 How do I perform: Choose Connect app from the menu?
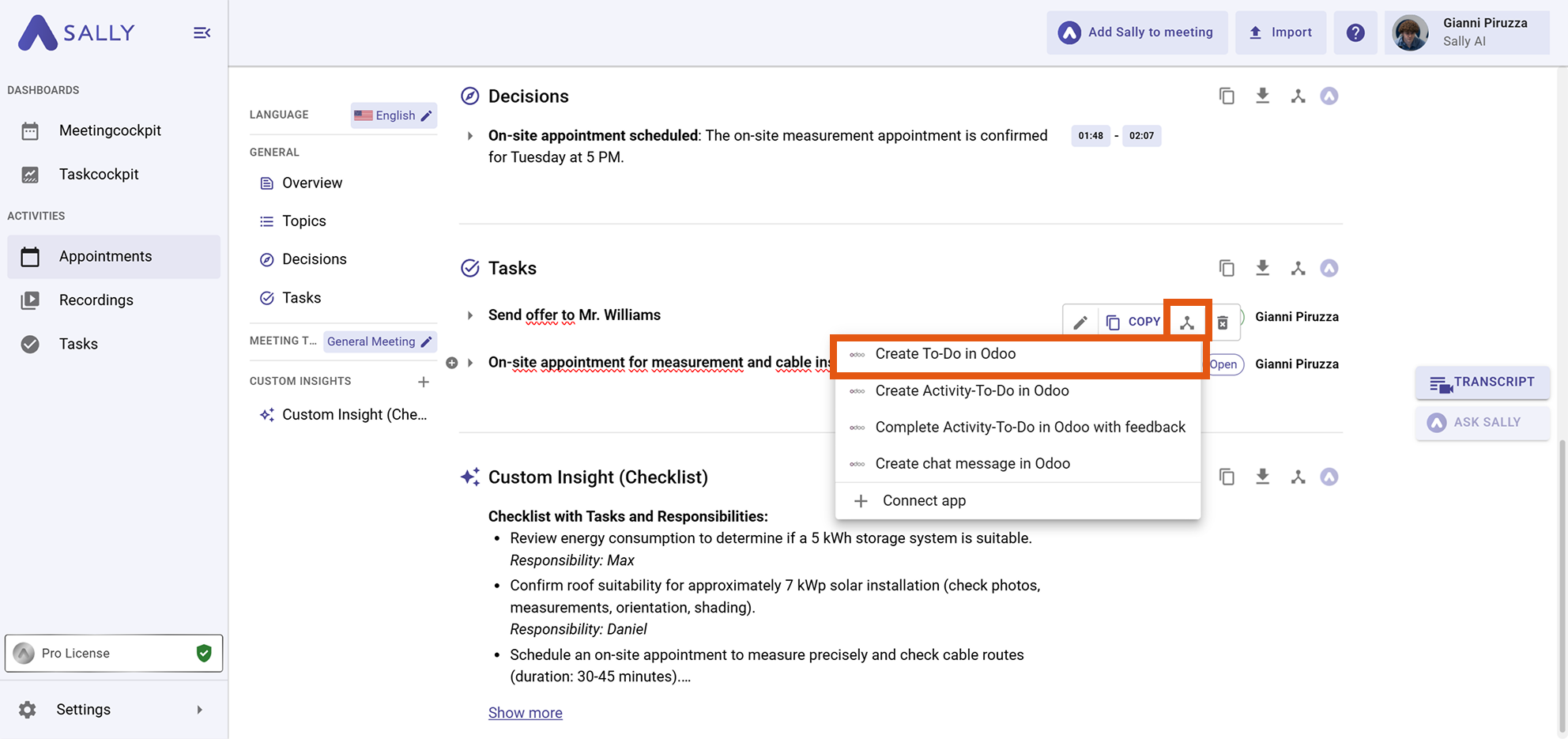point(923,500)
